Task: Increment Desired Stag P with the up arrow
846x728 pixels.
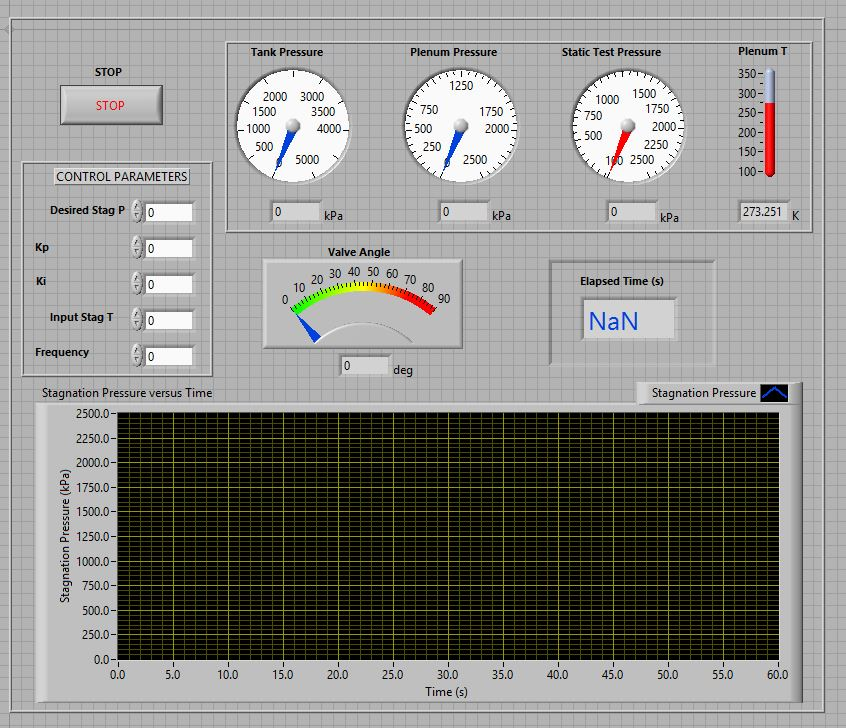Action: point(137,207)
